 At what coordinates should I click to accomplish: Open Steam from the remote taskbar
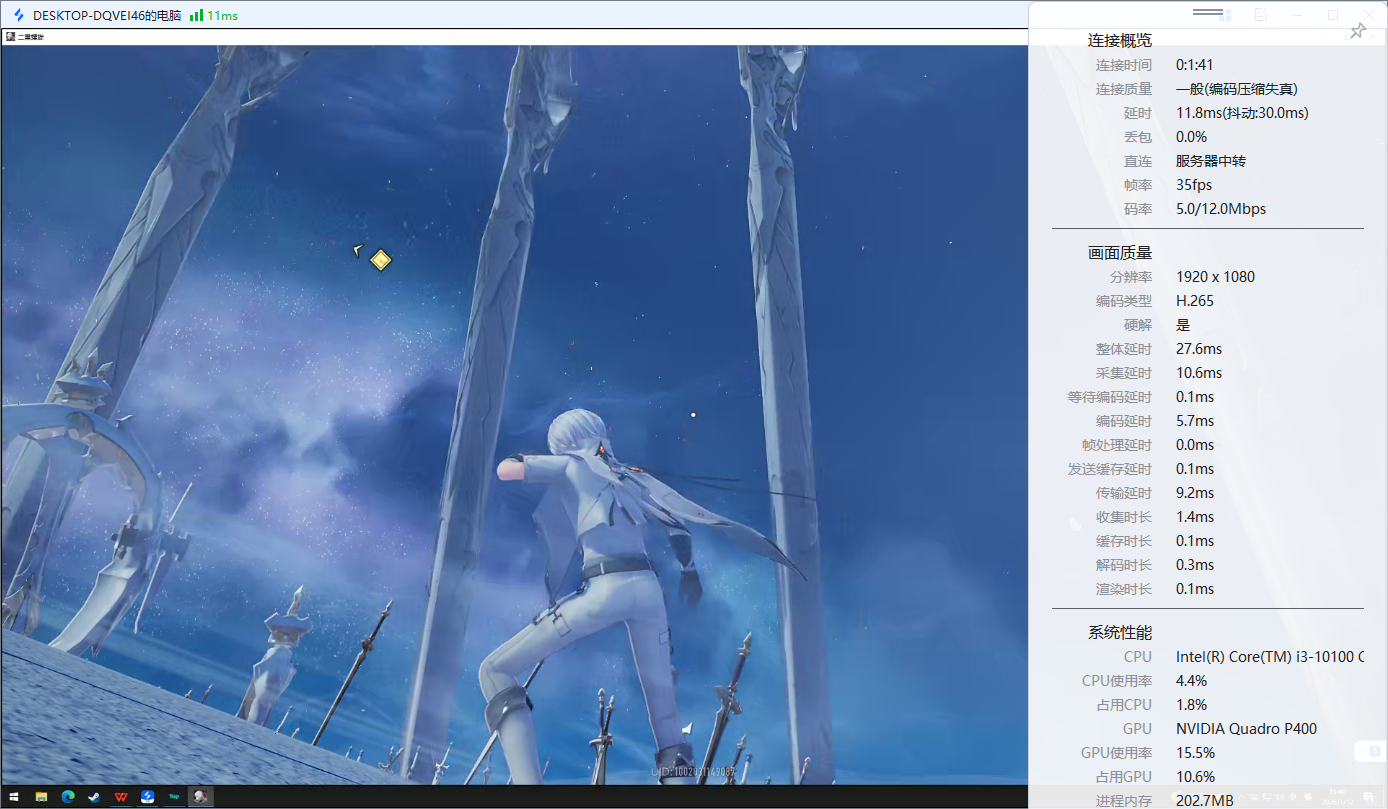pos(94,797)
